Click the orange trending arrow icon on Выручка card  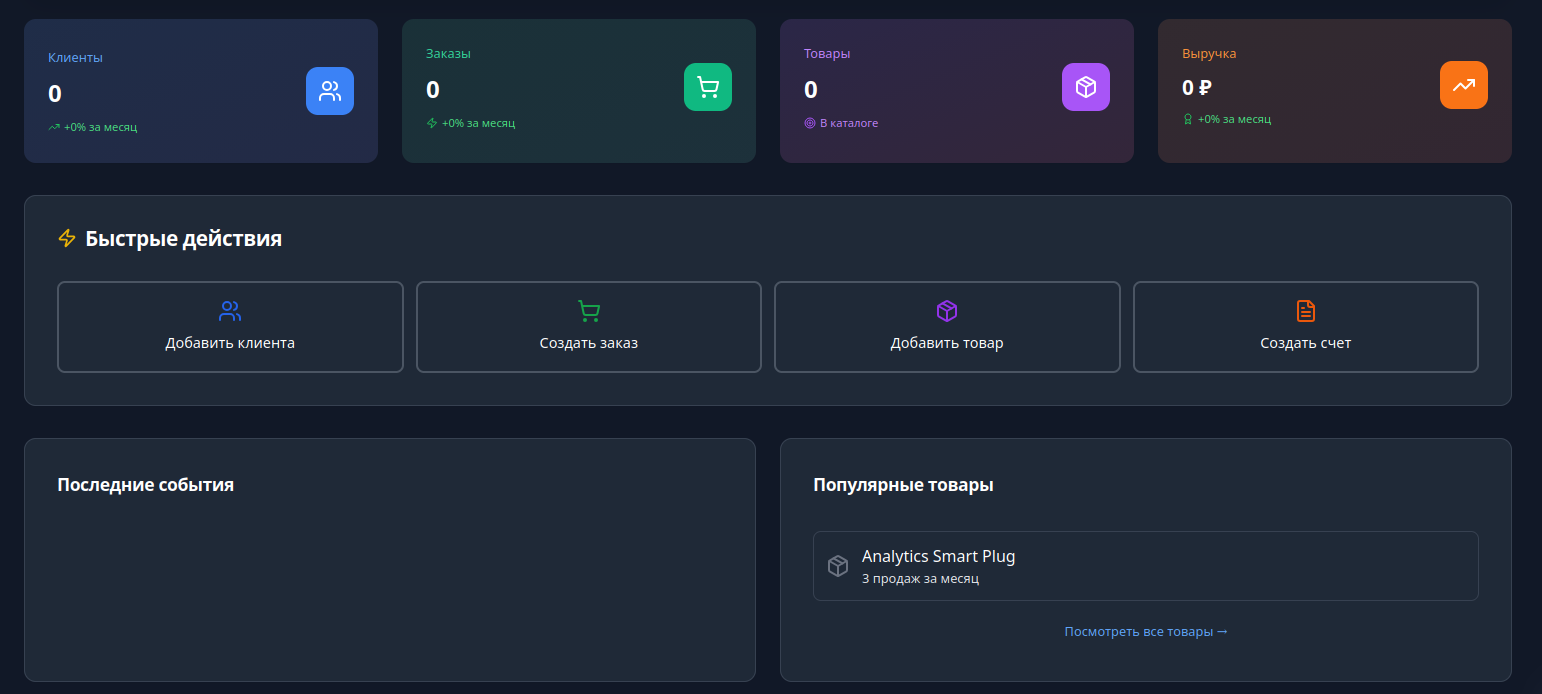[x=1464, y=85]
